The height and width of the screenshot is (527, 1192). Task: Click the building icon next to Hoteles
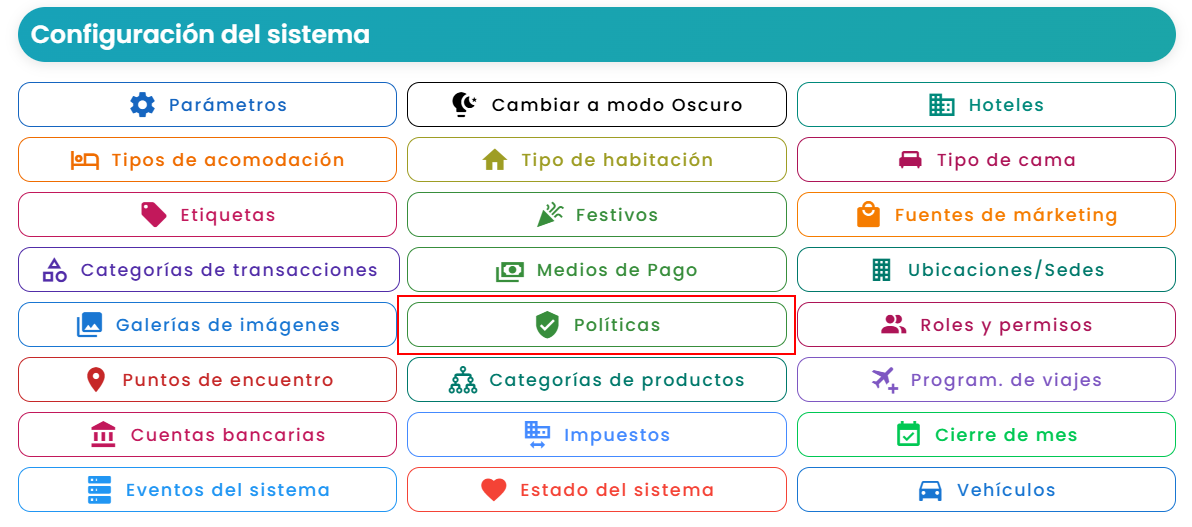(942, 104)
